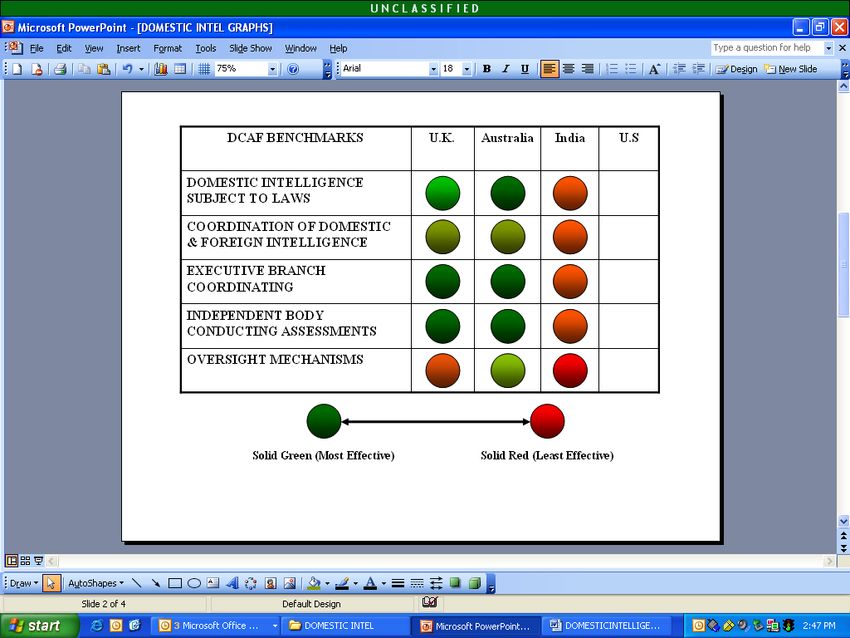Screen dimensions: 850x638
Task: Click the Copy icon
Action: tap(84, 69)
